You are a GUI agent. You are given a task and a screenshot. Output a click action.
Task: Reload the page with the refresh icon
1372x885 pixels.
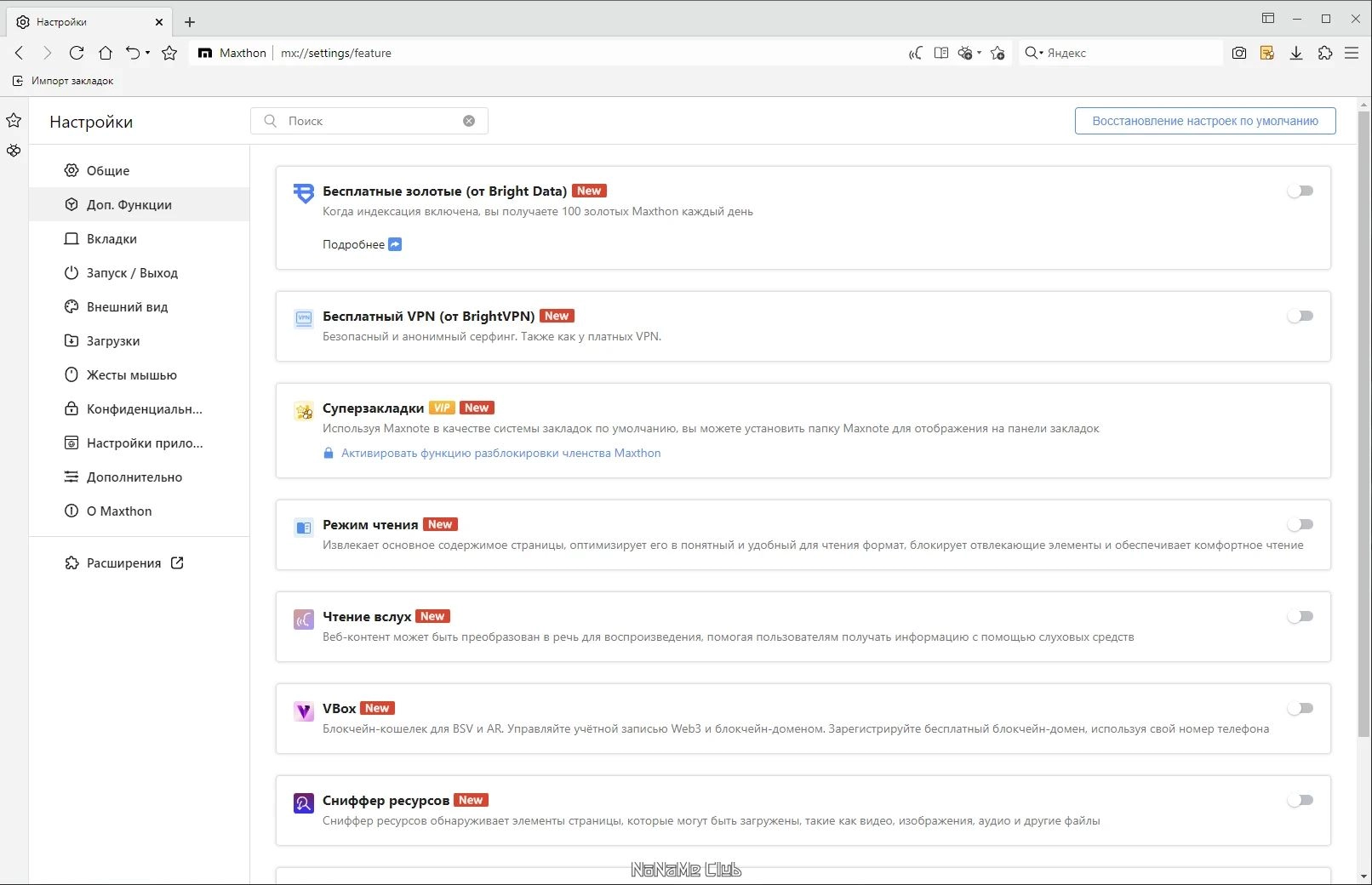point(77,53)
